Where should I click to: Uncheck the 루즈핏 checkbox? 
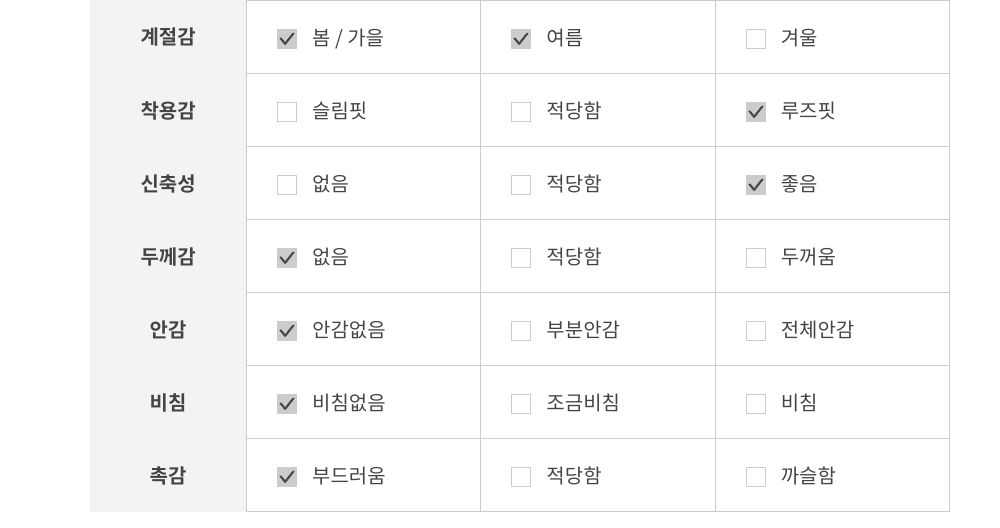pyautogui.click(x=756, y=112)
